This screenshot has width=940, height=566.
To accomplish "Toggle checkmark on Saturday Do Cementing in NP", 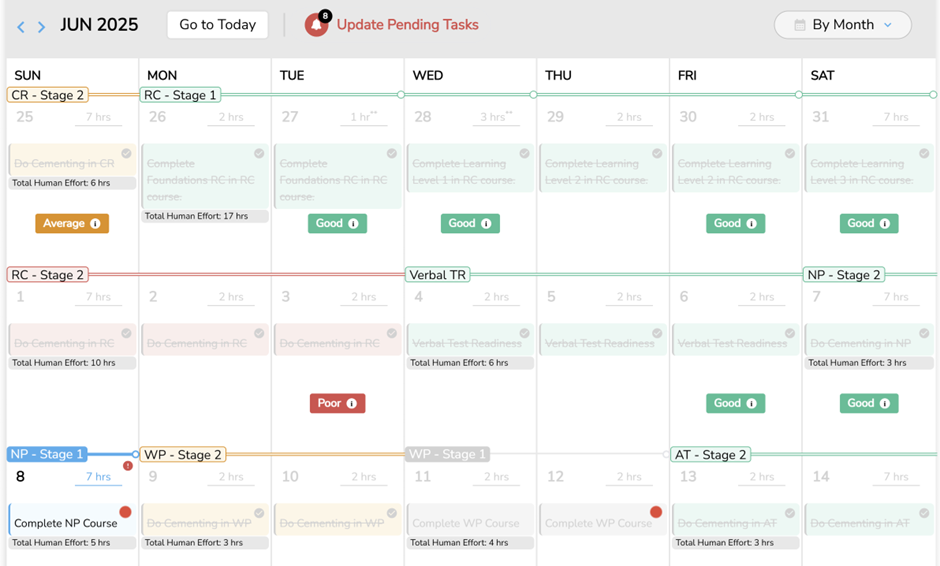I will click(x=924, y=334).
